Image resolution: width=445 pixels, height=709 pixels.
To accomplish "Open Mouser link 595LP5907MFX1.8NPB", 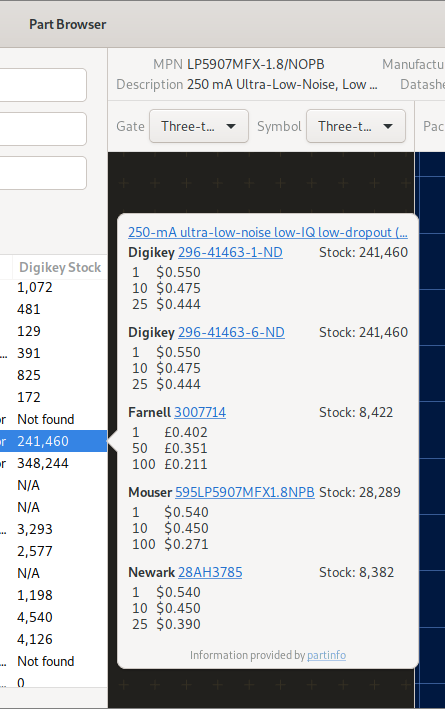I will pyautogui.click(x=245, y=492).
